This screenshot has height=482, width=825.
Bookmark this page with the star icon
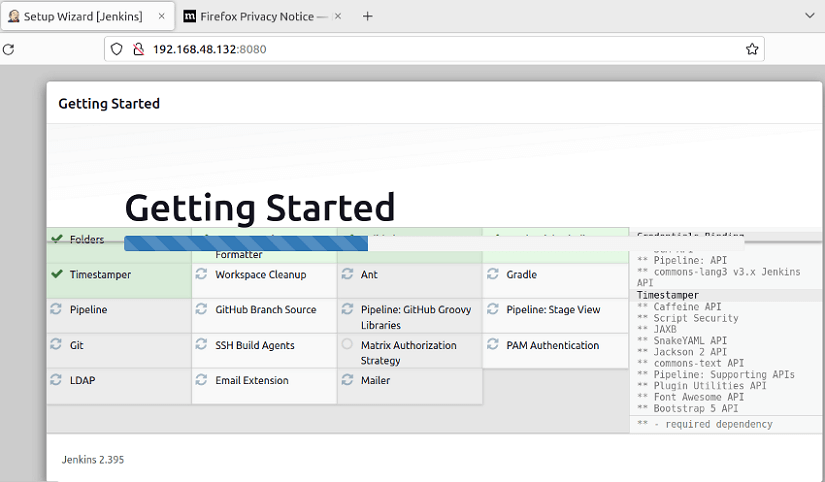752,49
